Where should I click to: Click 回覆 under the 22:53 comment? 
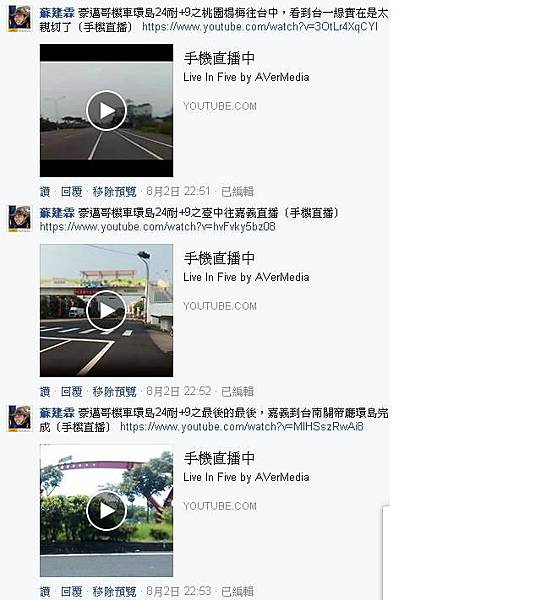pos(72,591)
